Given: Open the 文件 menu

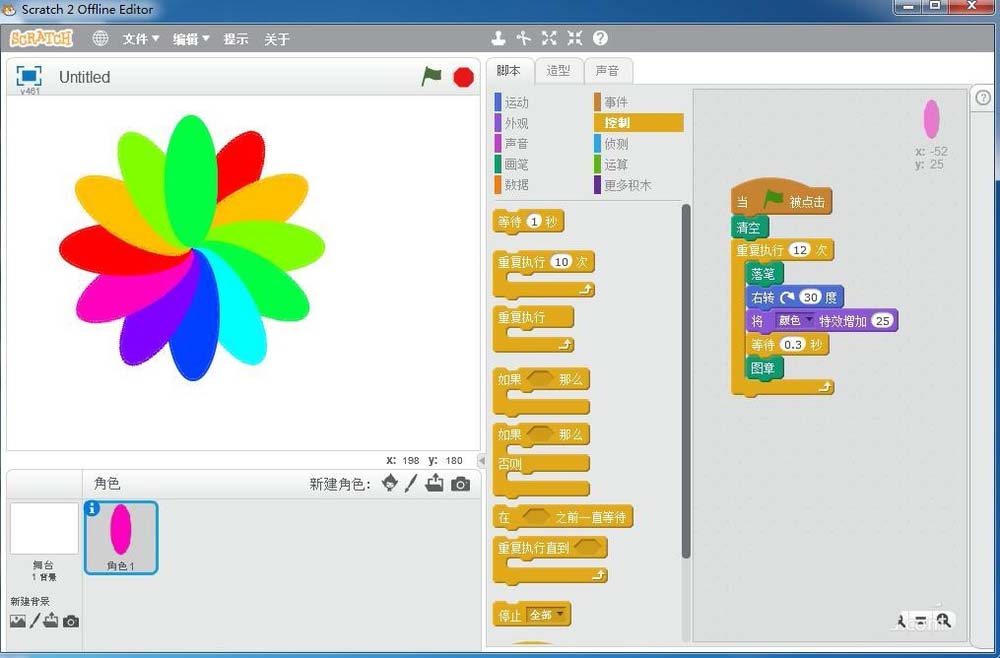Looking at the screenshot, I should tap(140, 39).
